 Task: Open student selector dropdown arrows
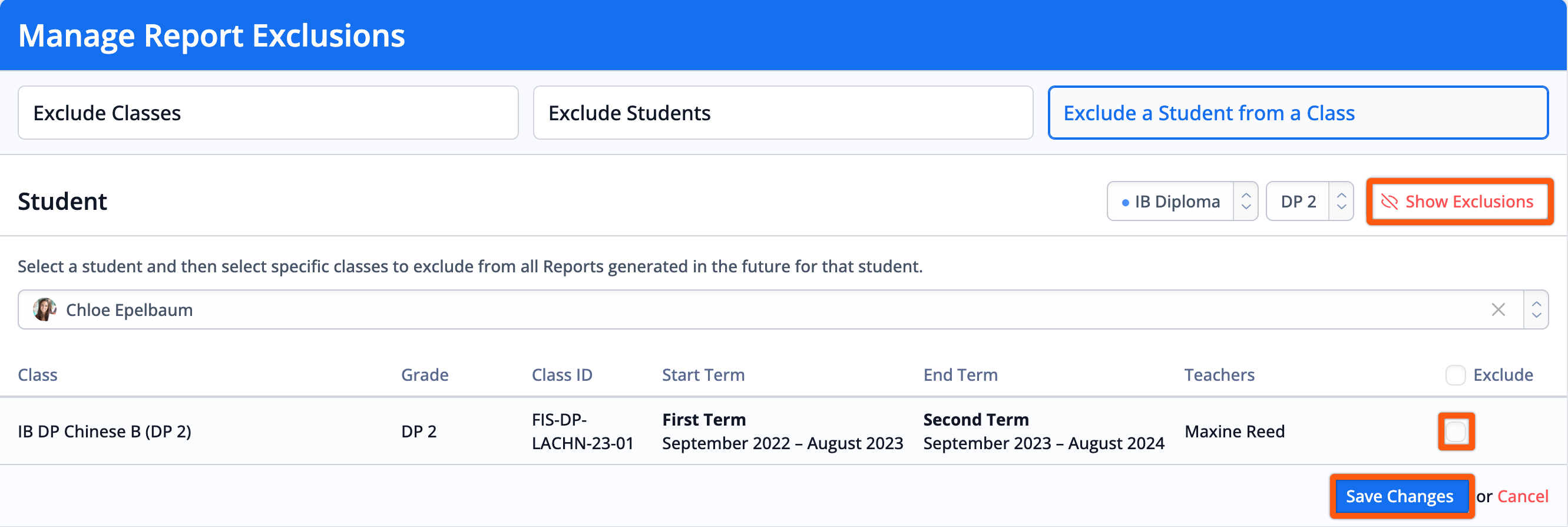[1536, 309]
